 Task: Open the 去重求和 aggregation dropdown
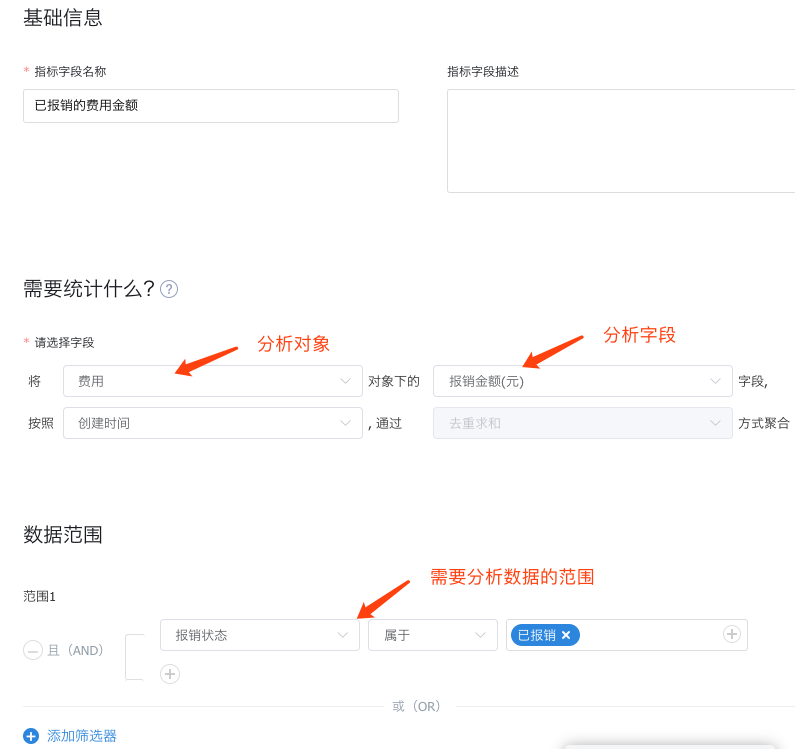click(x=581, y=423)
